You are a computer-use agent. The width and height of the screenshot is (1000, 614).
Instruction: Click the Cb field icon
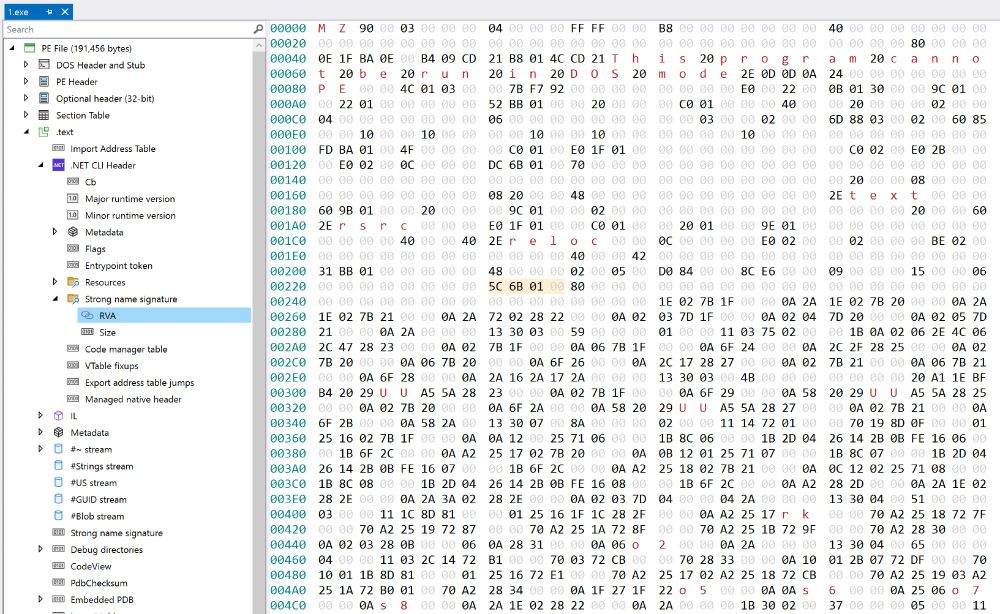(73, 182)
